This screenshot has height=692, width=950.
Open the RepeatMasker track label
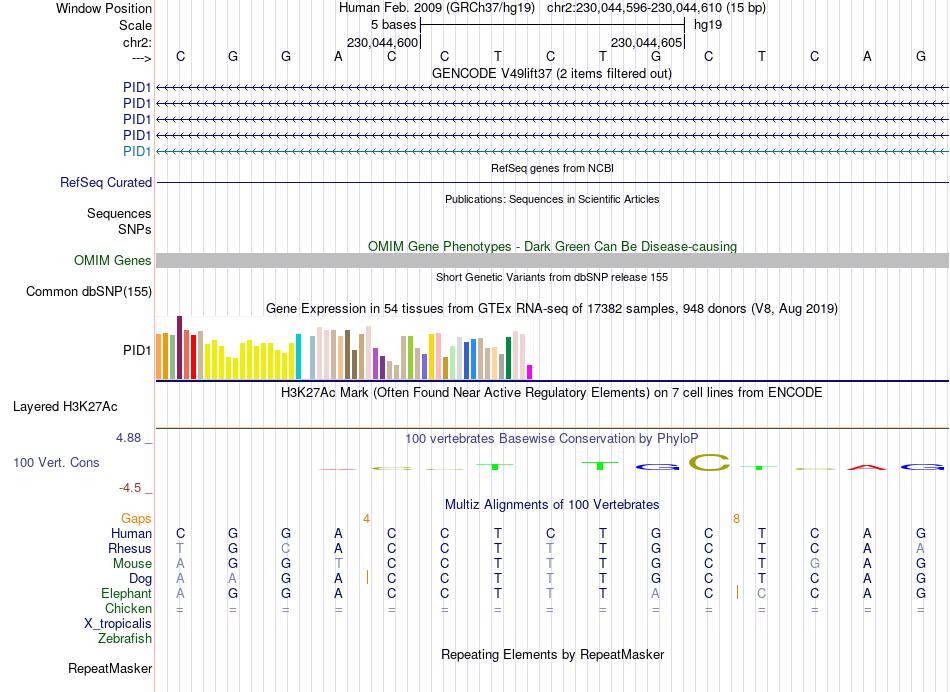pyautogui.click(x=110, y=668)
